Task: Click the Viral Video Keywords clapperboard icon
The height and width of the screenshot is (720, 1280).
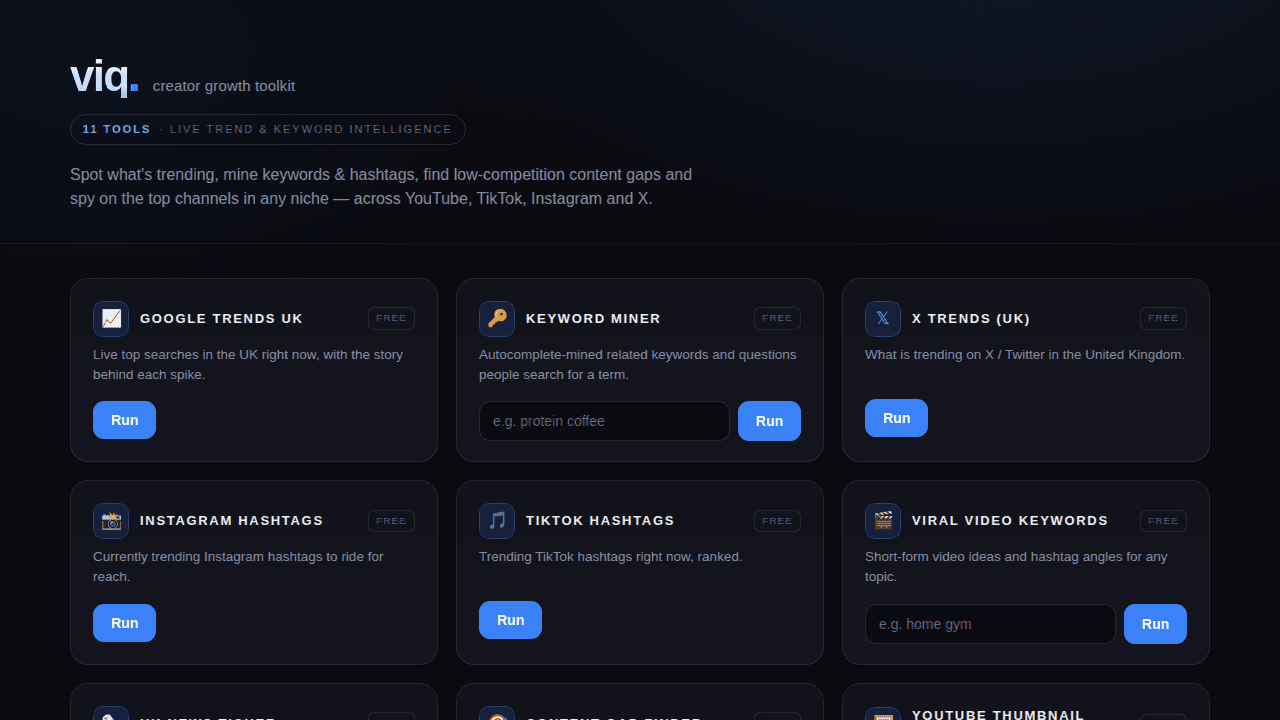Action: tap(883, 521)
